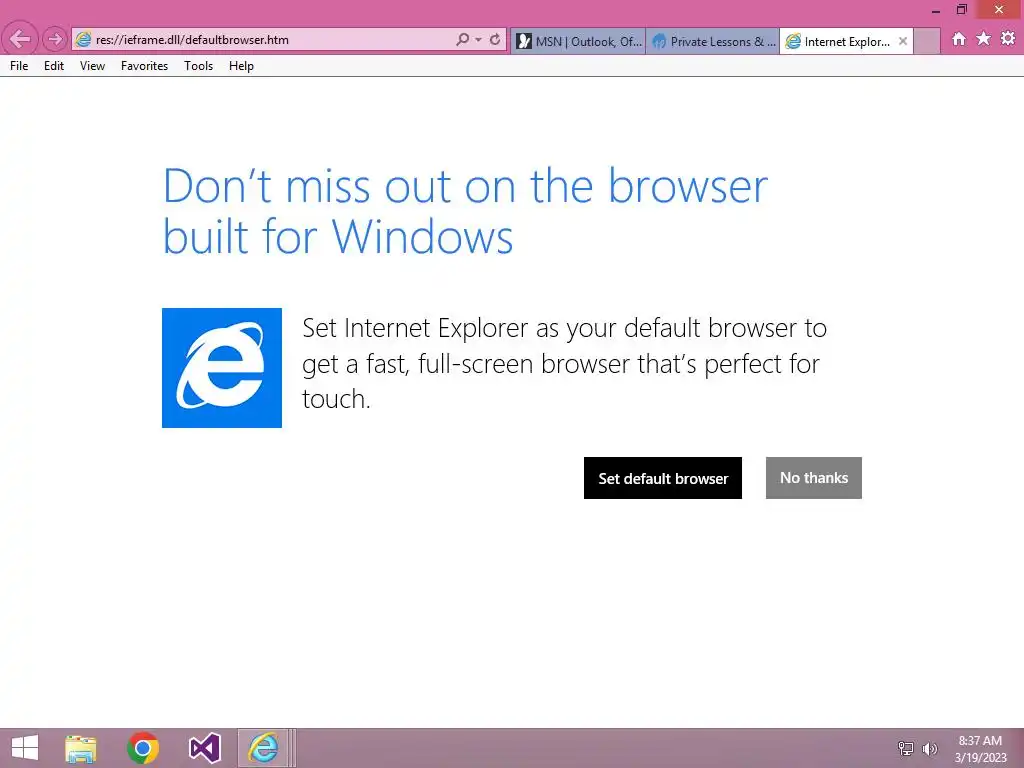1024x768 pixels.
Task: Open Favorites with the star icon
Action: pyautogui.click(x=983, y=39)
